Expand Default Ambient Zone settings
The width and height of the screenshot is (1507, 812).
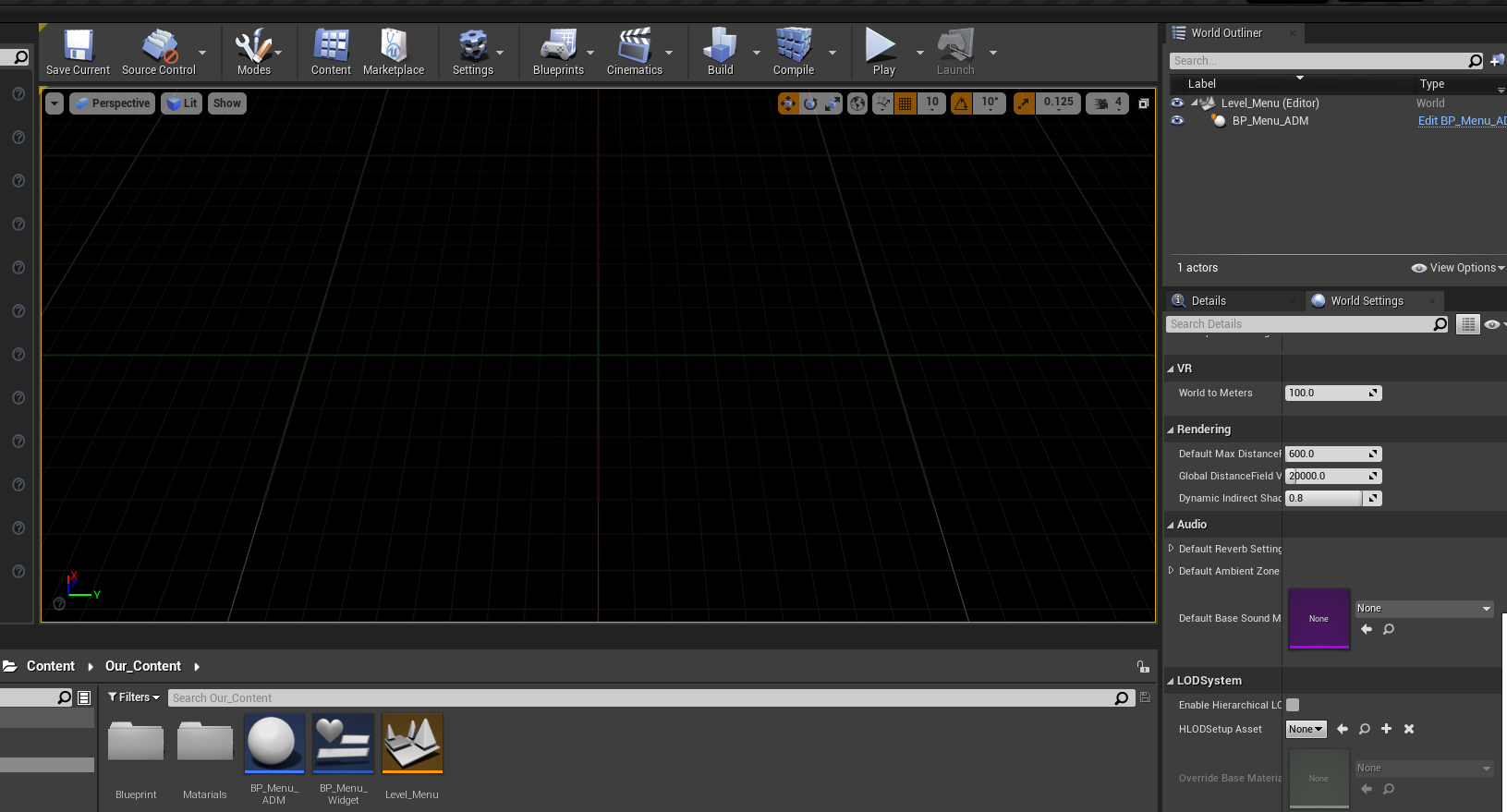coord(1172,571)
